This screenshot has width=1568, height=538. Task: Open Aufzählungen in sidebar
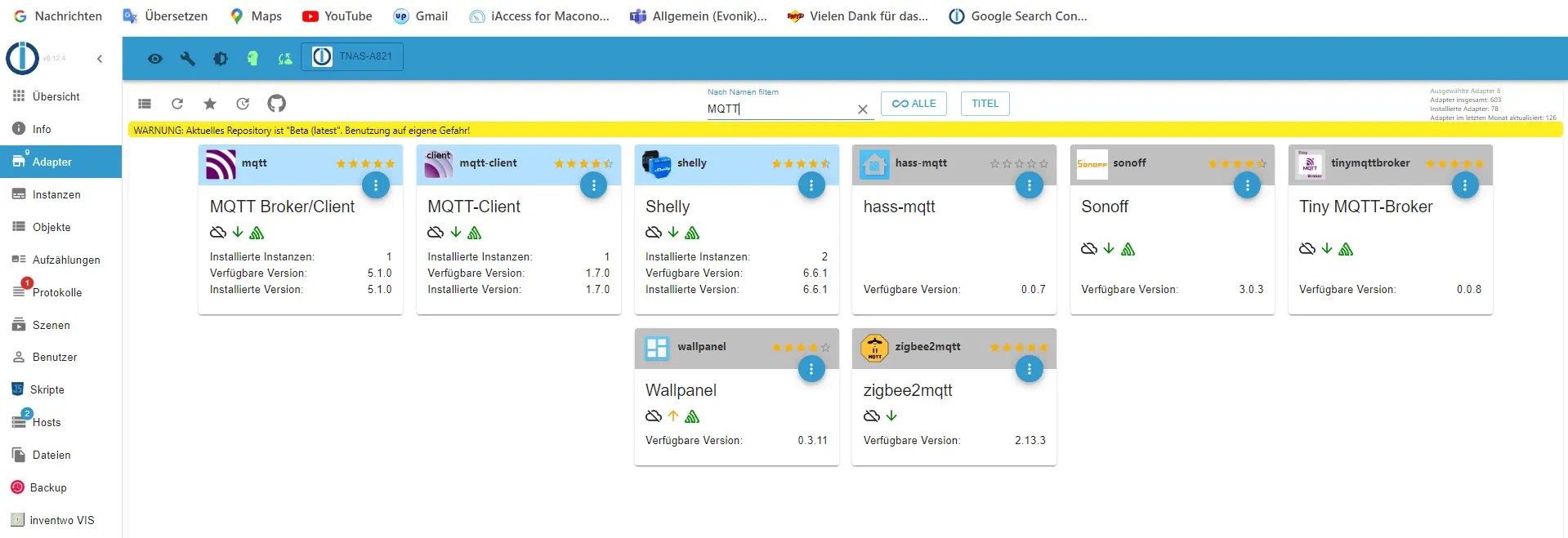point(61,260)
